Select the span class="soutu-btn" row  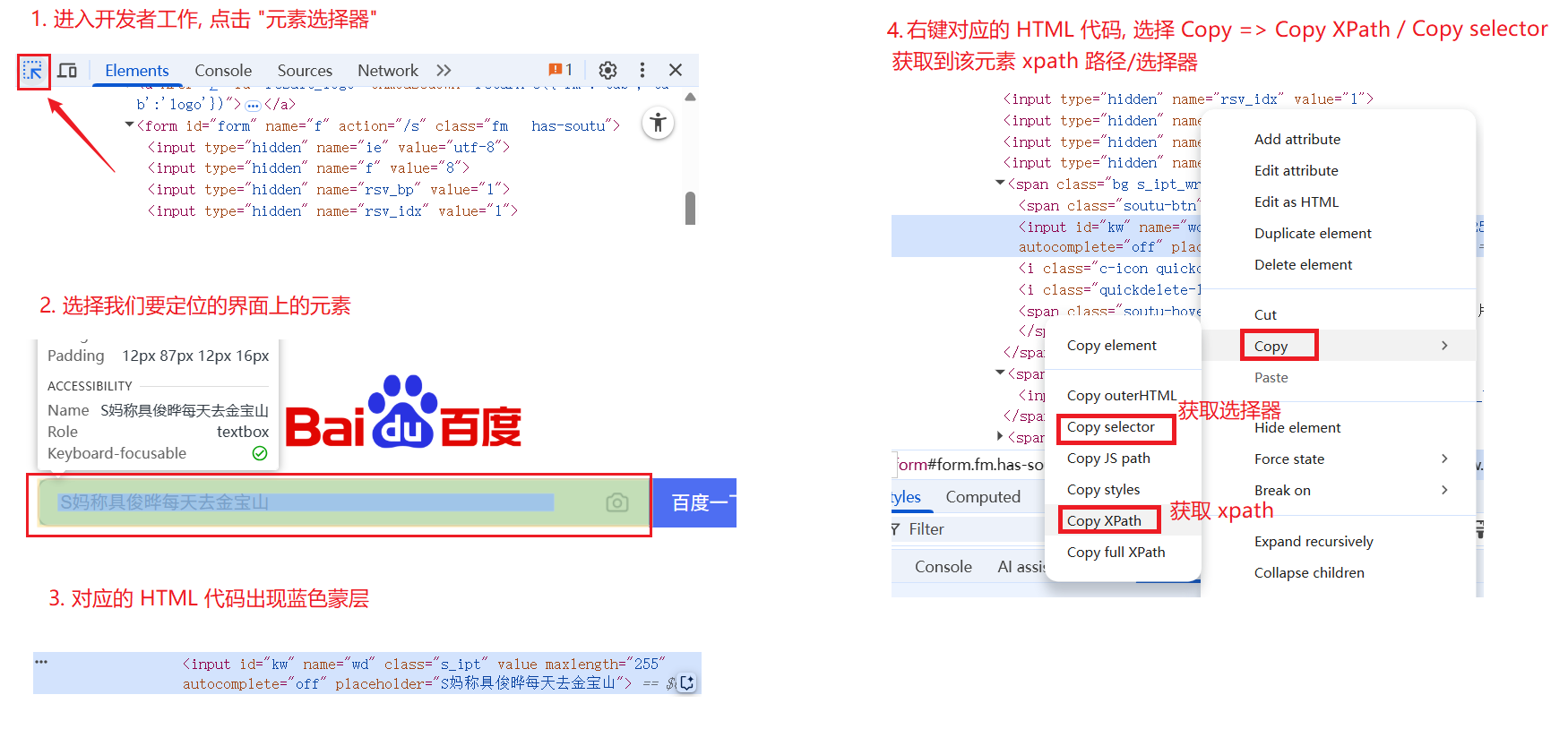1109,205
